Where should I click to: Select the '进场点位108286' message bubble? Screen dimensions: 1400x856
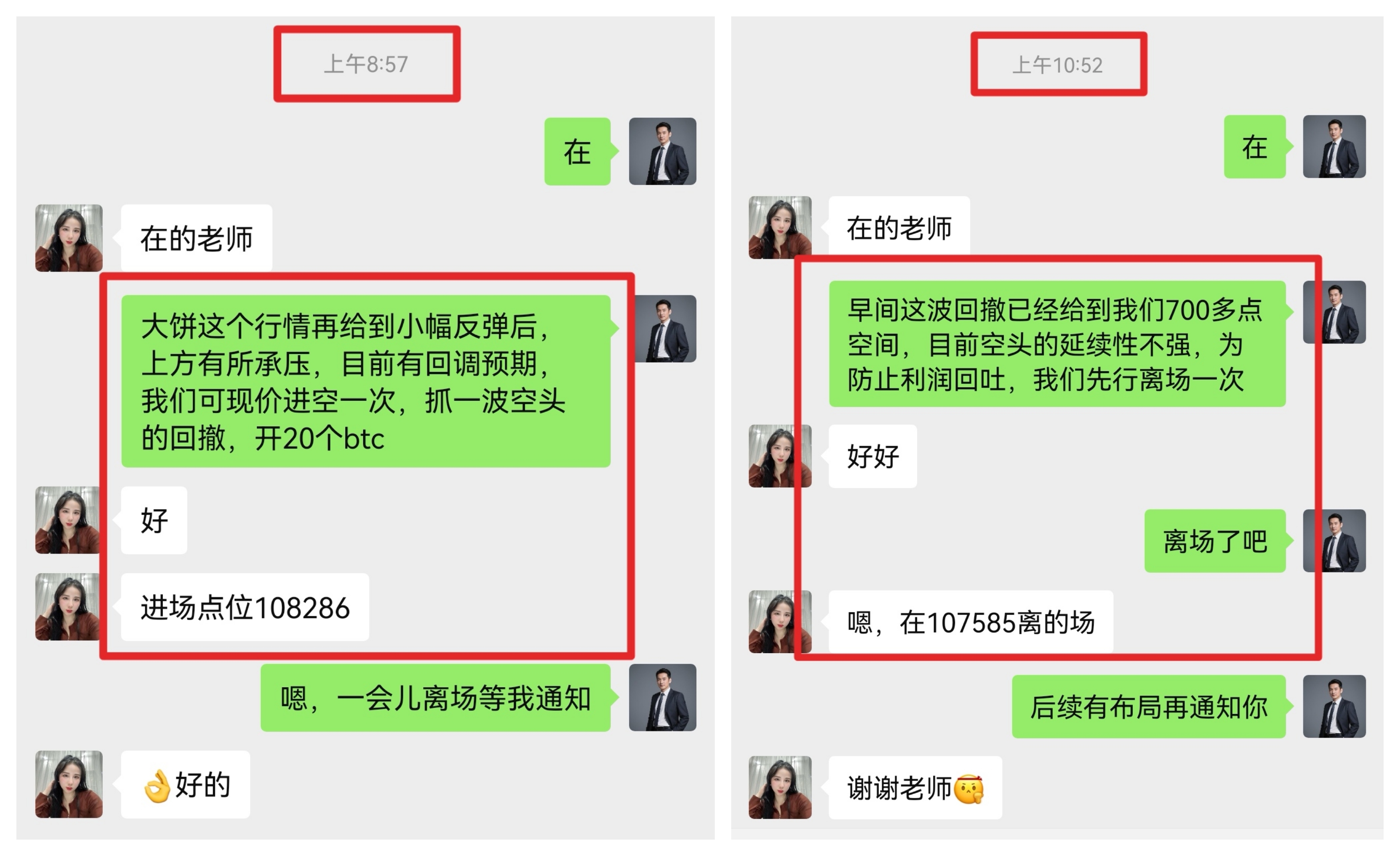pos(245,607)
